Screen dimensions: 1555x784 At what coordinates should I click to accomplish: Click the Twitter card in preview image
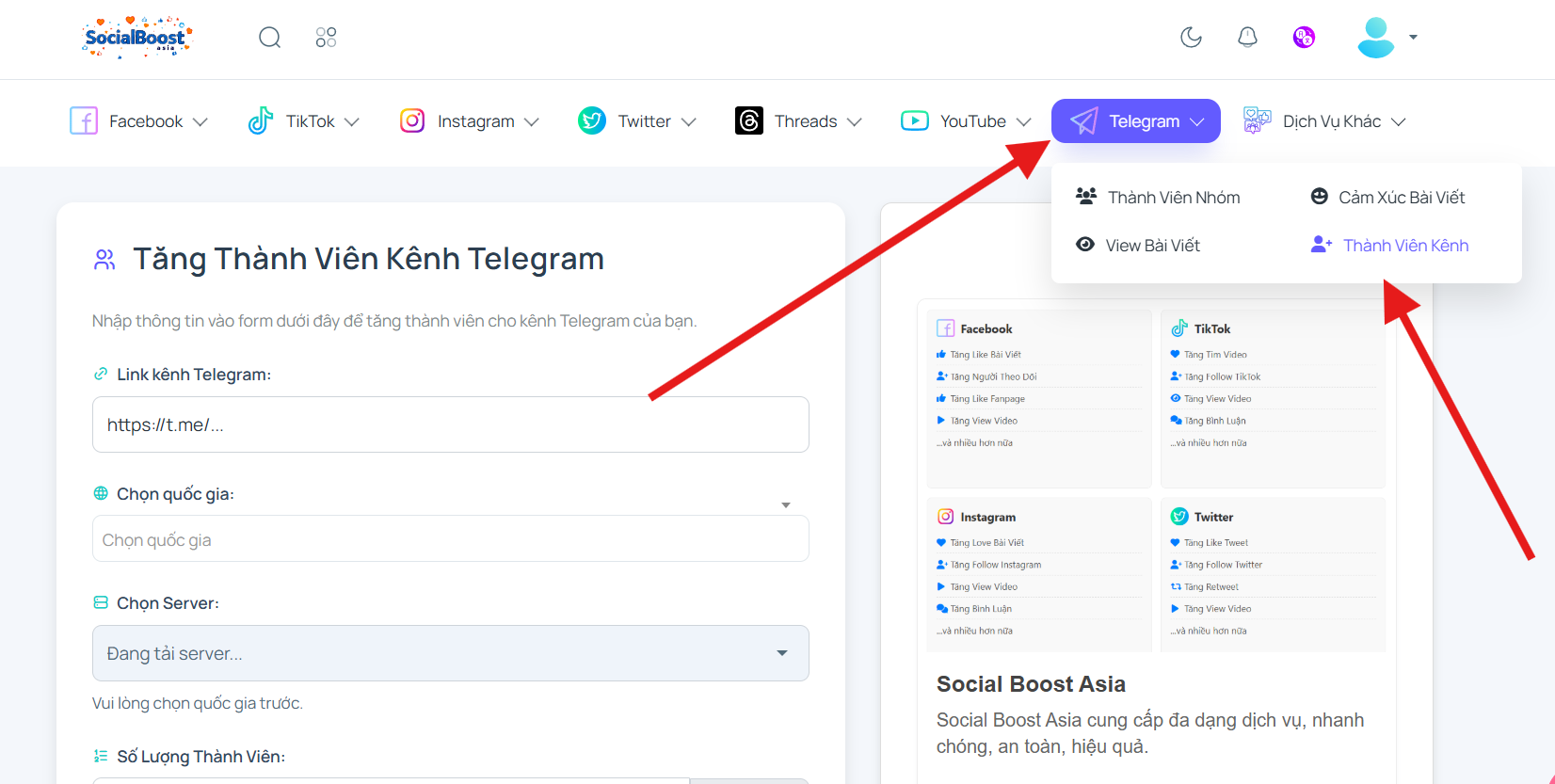click(1273, 575)
